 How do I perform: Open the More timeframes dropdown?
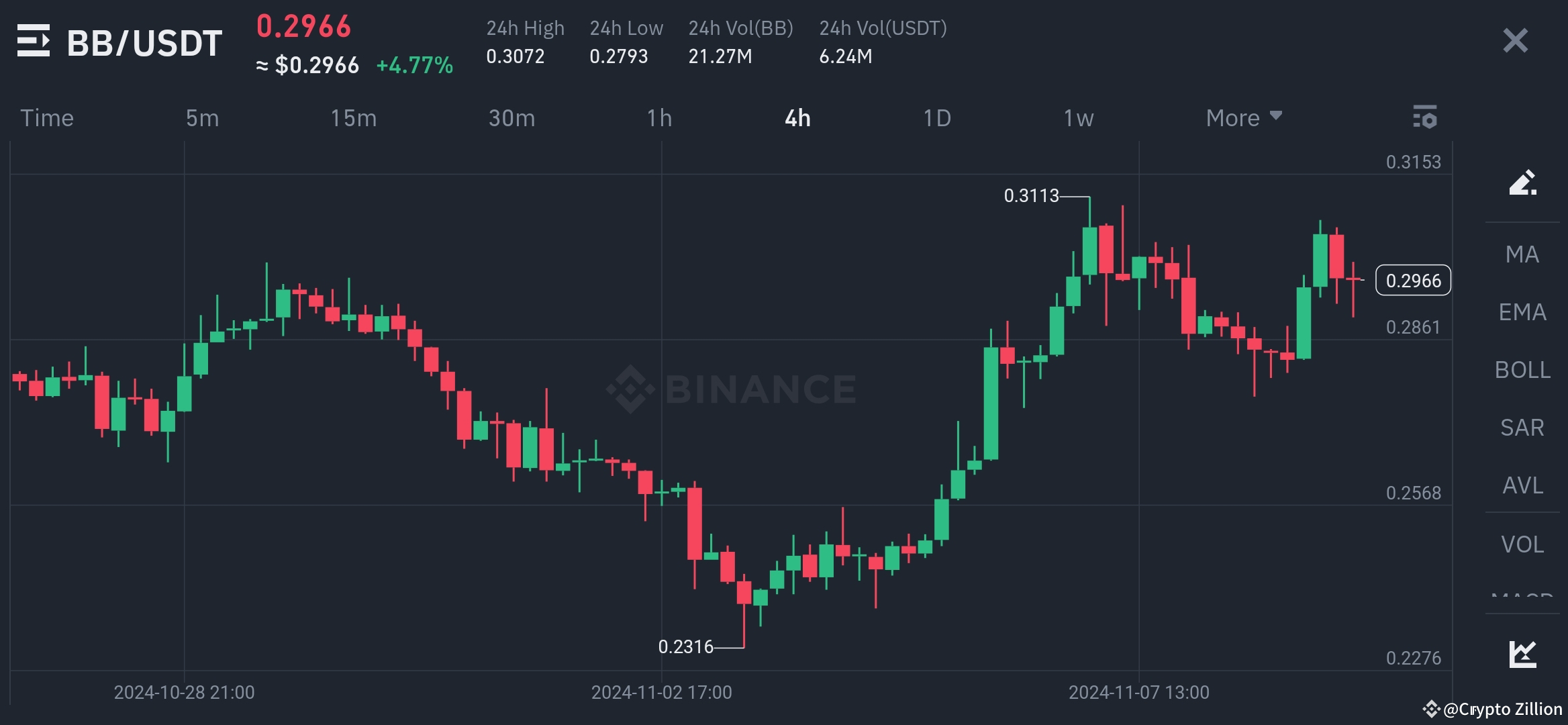click(1242, 117)
